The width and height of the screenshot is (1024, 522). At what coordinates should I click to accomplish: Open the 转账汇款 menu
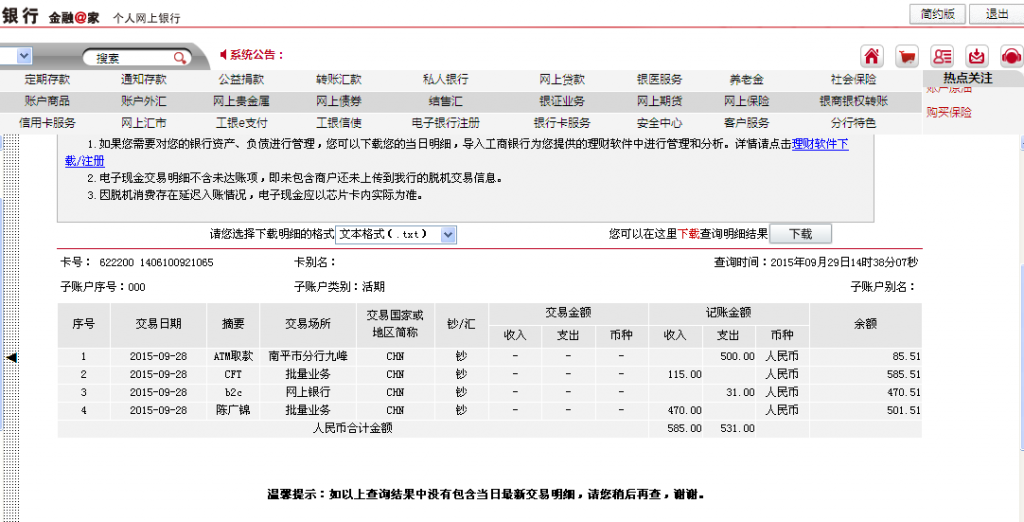pos(339,79)
